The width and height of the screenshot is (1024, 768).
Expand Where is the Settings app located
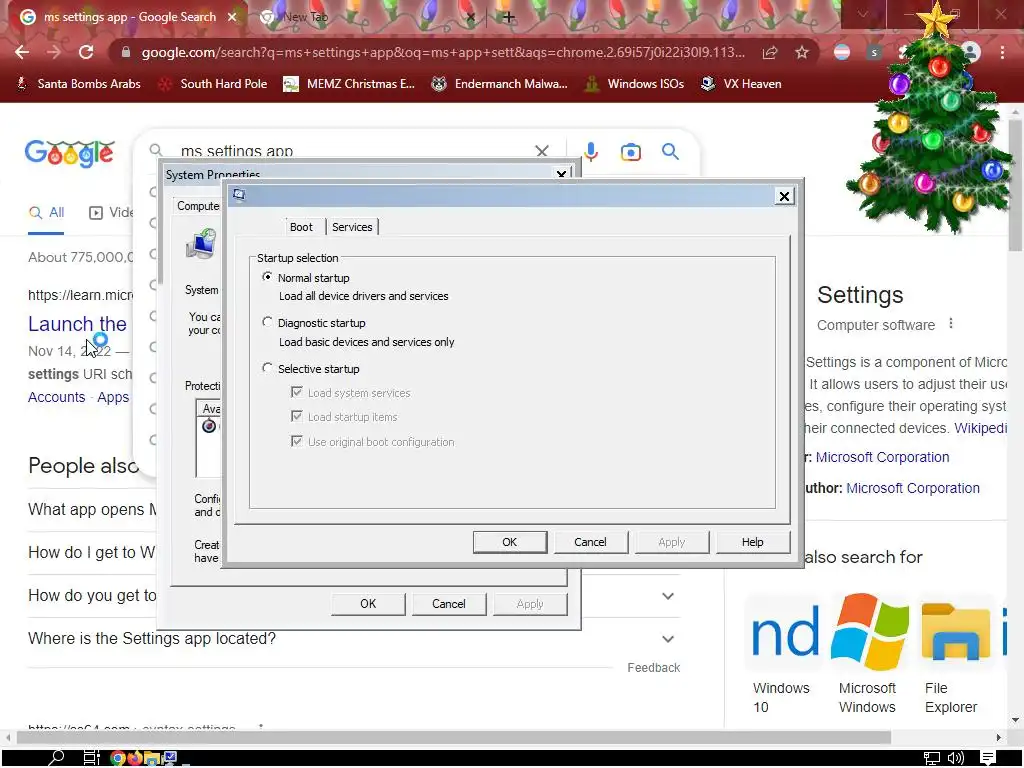point(667,639)
